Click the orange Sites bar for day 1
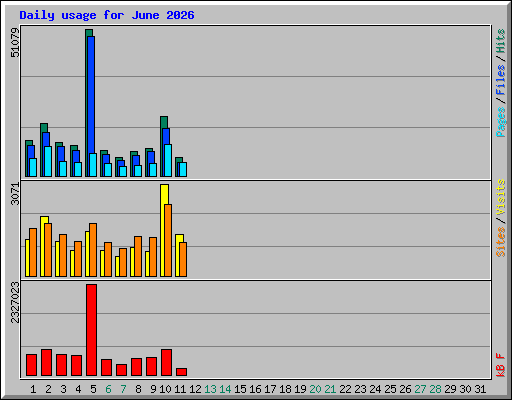Screen dimensions: 512x400 pyautogui.click(x=33, y=252)
